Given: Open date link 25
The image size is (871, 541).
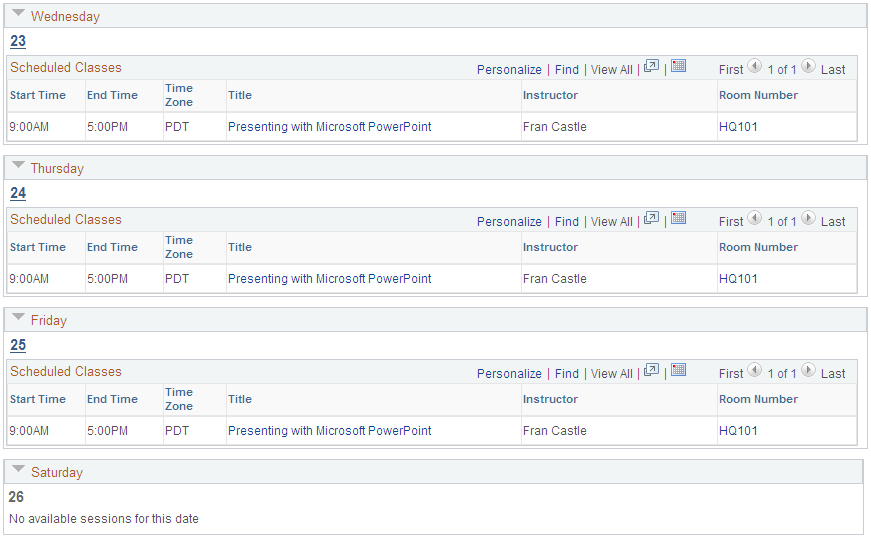Looking at the screenshot, I should coord(18,345).
